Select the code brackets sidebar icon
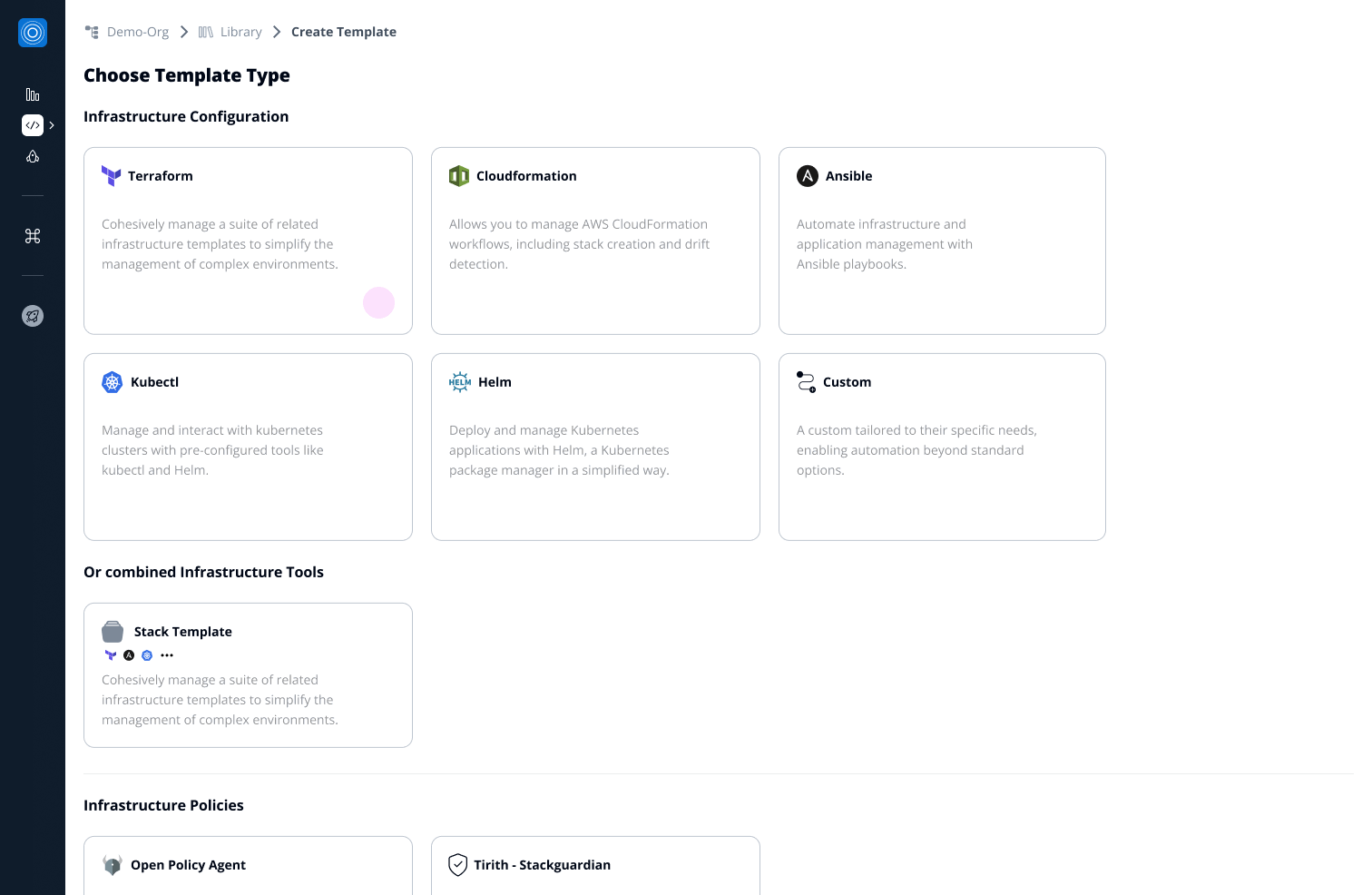The height and width of the screenshot is (895, 1372). pyautogui.click(x=33, y=125)
